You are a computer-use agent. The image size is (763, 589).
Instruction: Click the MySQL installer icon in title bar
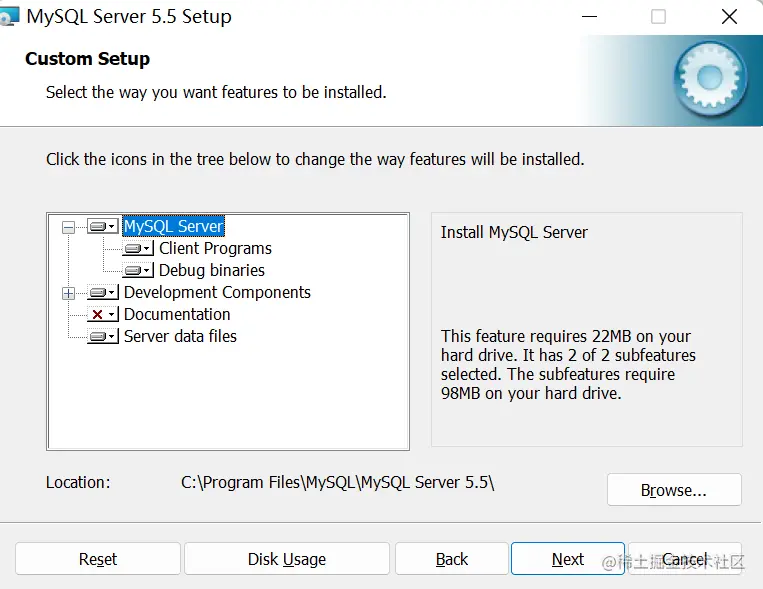[9, 17]
